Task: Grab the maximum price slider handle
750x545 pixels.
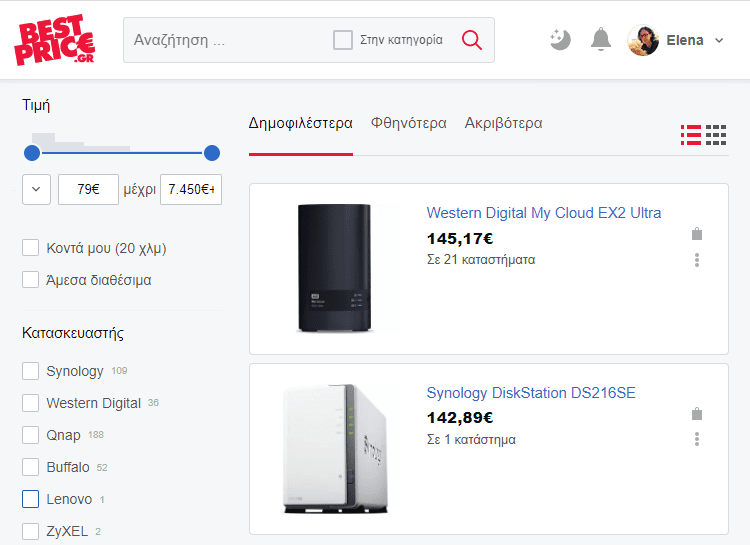Action: [x=212, y=153]
